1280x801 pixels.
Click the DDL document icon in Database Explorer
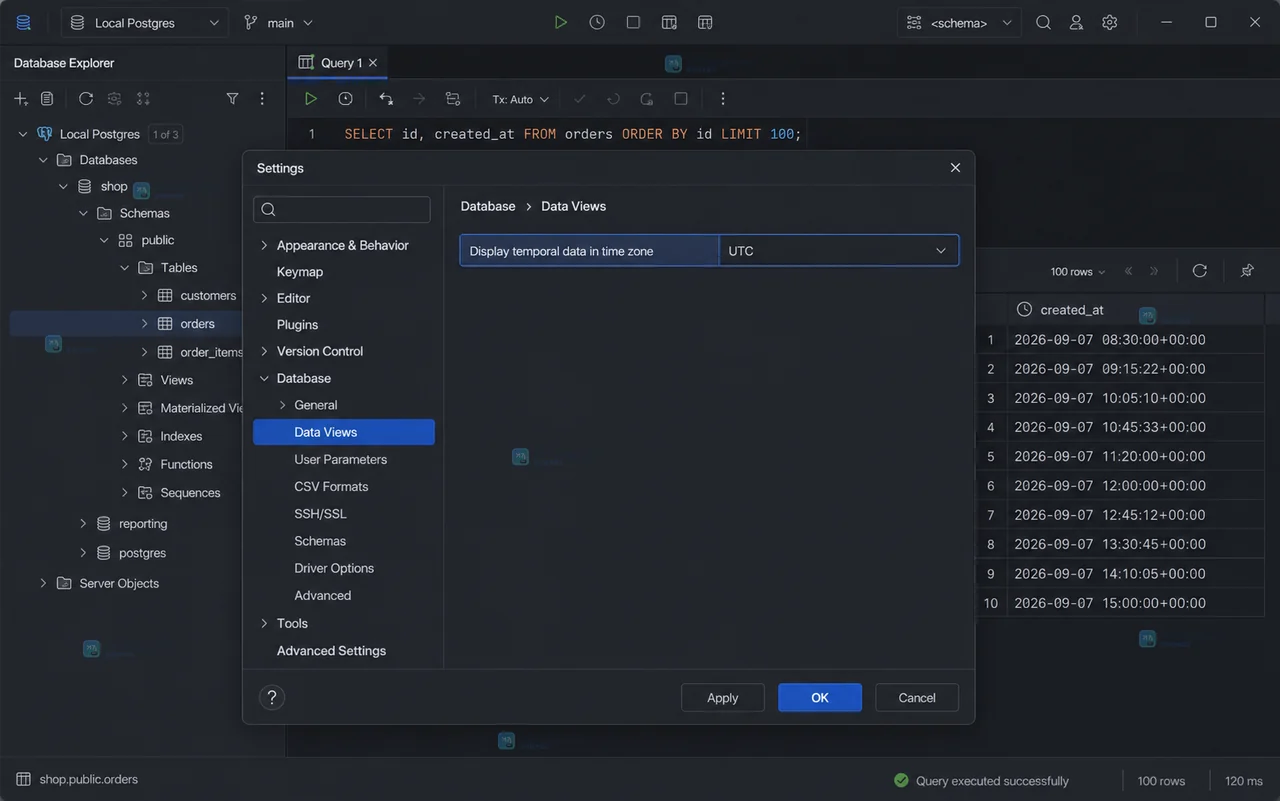[x=47, y=99]
